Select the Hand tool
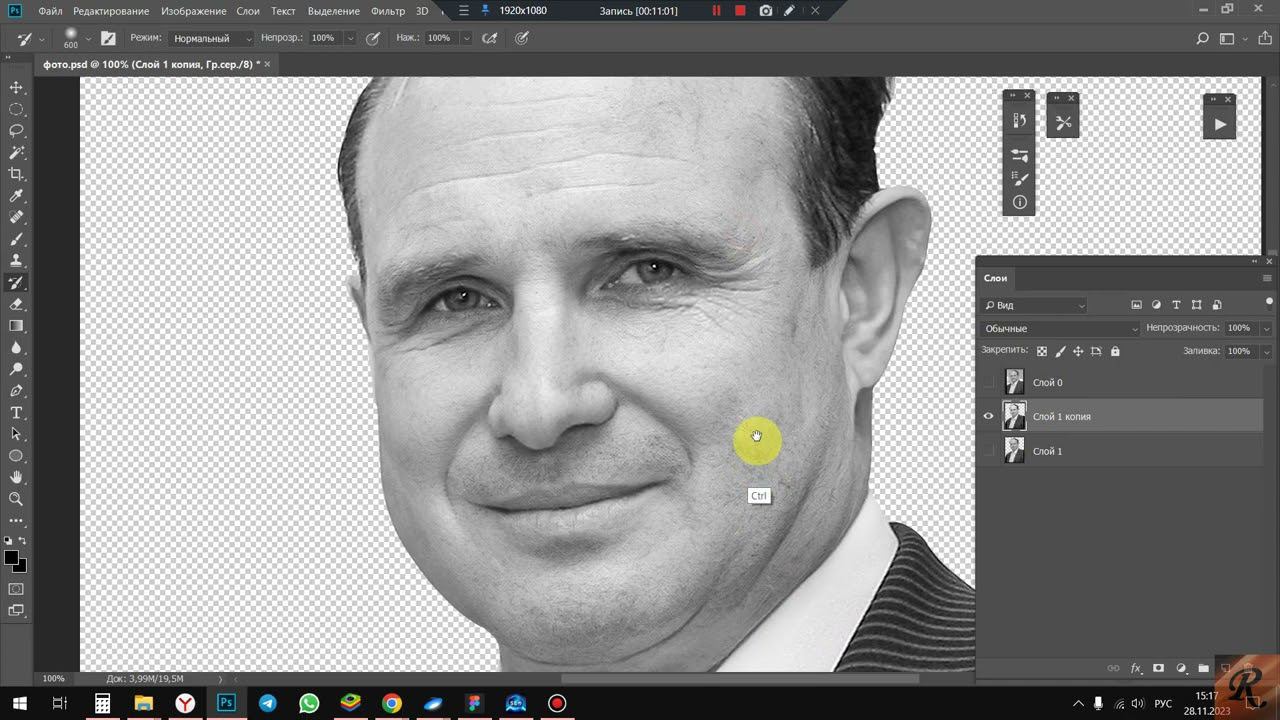Image resolution: width=1280 pixels, height=720 pixels. 16,478
